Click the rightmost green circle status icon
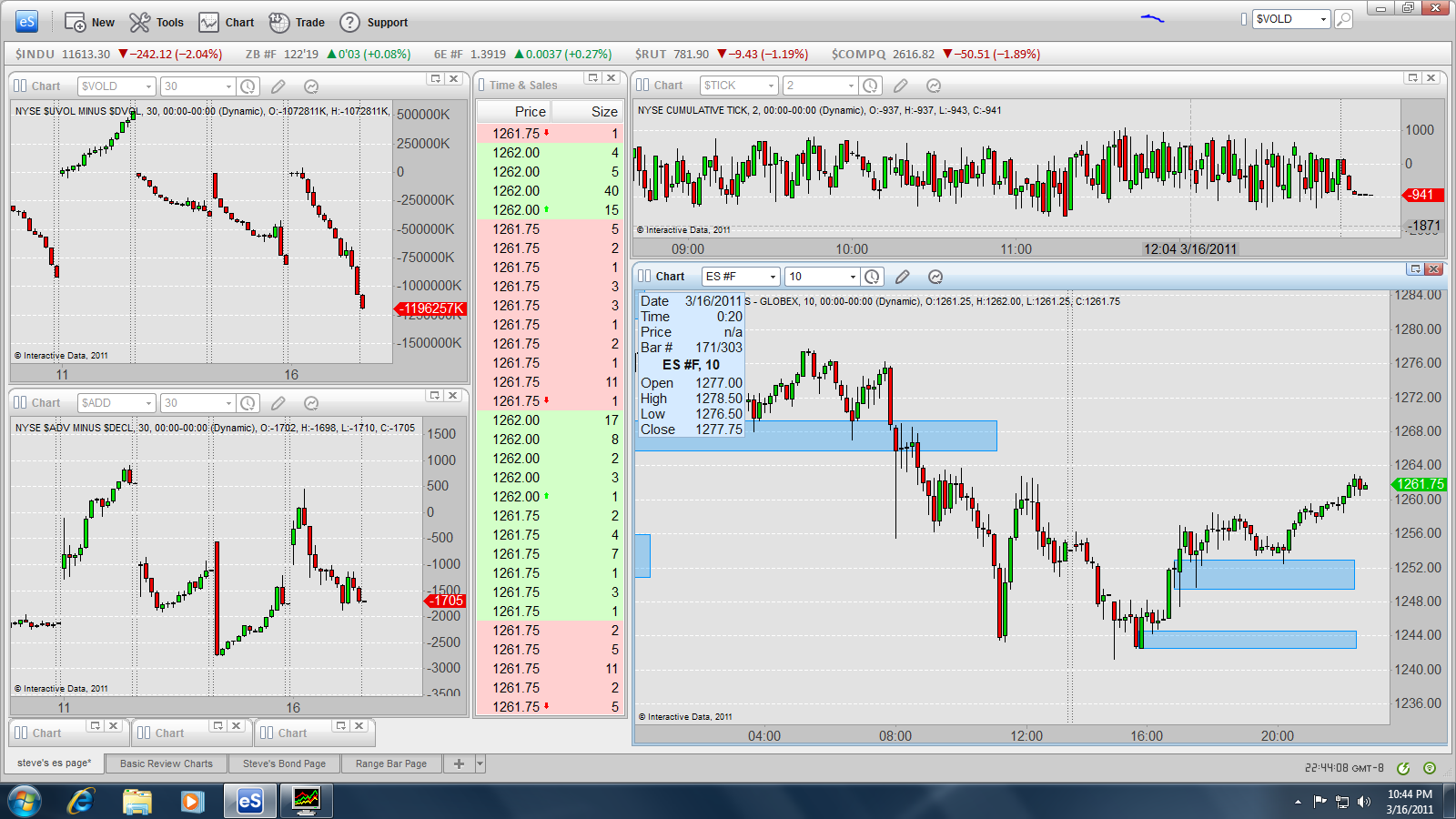 click(1430, 768)
